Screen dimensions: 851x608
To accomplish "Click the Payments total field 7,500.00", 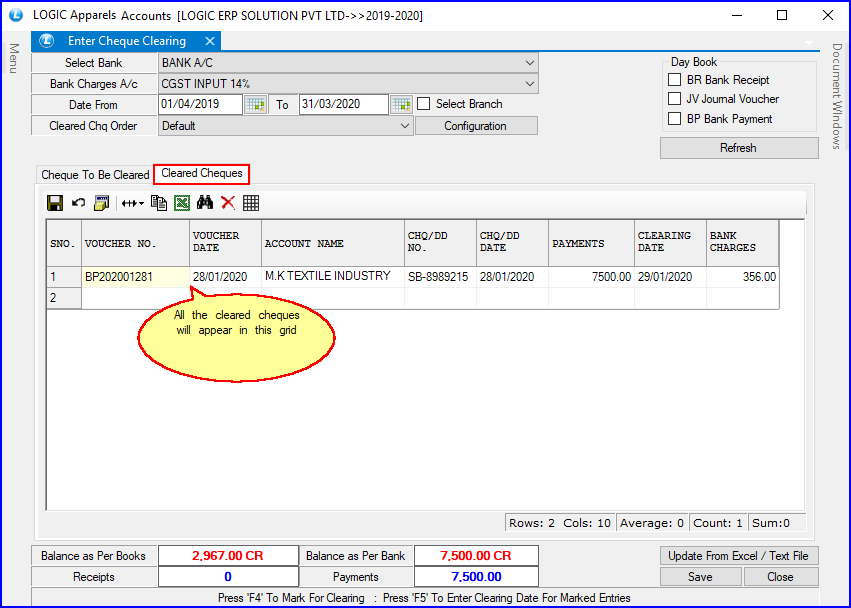I will tap(476, 577).
